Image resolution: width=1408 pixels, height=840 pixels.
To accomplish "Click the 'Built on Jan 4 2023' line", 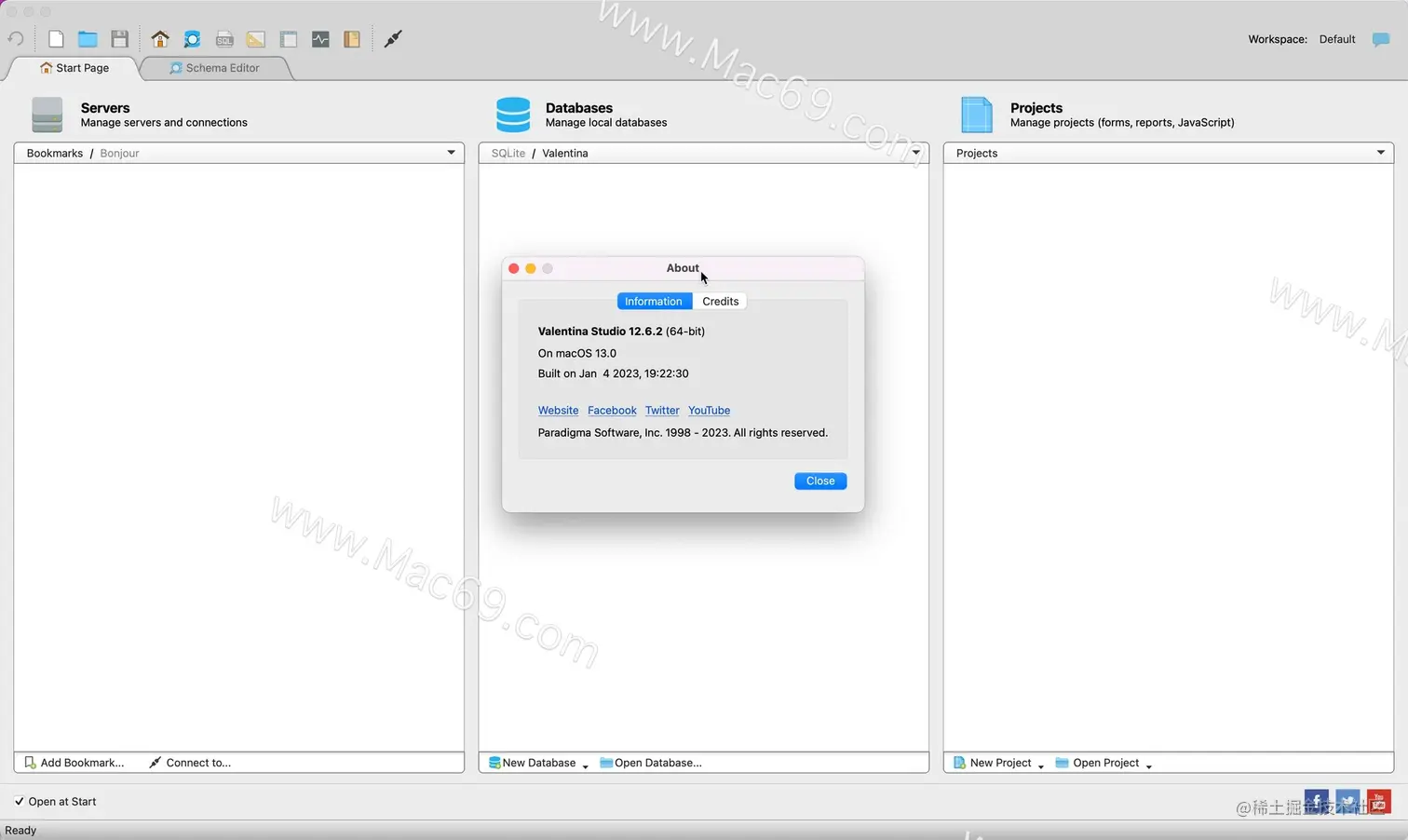I will tap(614, 374).
